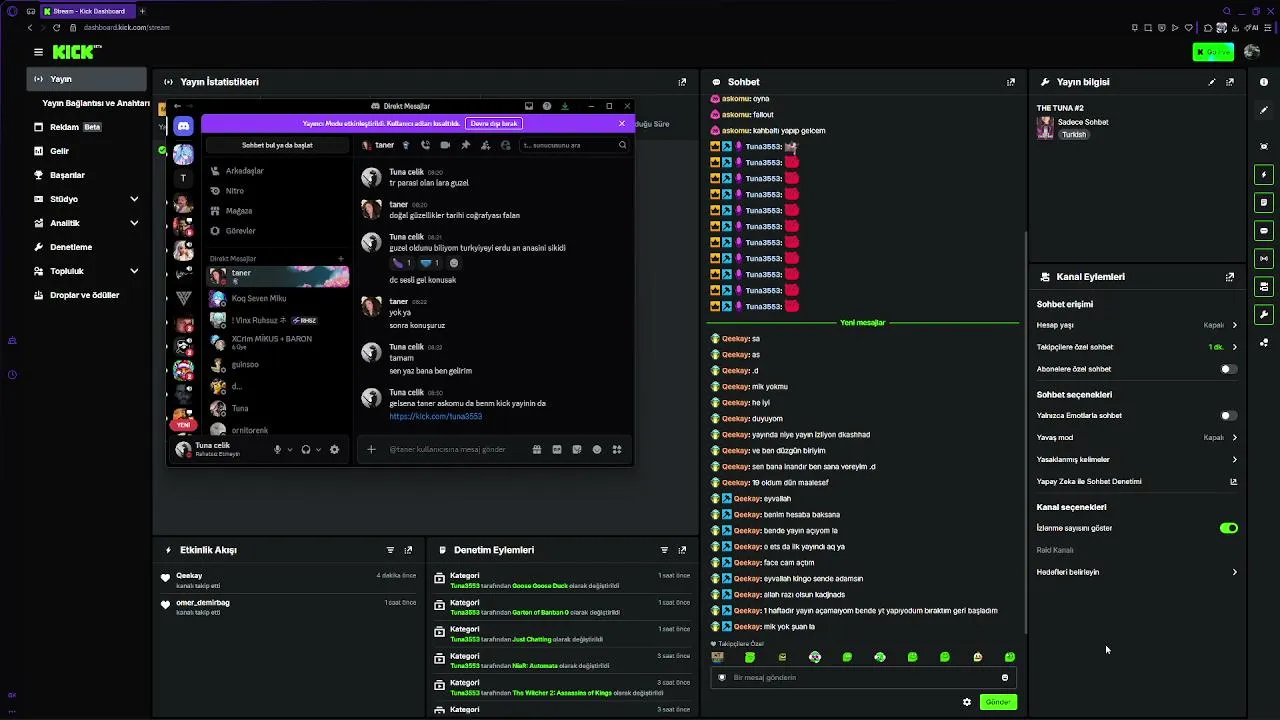The height and width of the screenshot is (720, 1280).
Task: Pop out the Etkinlik Akışı panel
Action: pyautogui.click(x=408, y=550)
